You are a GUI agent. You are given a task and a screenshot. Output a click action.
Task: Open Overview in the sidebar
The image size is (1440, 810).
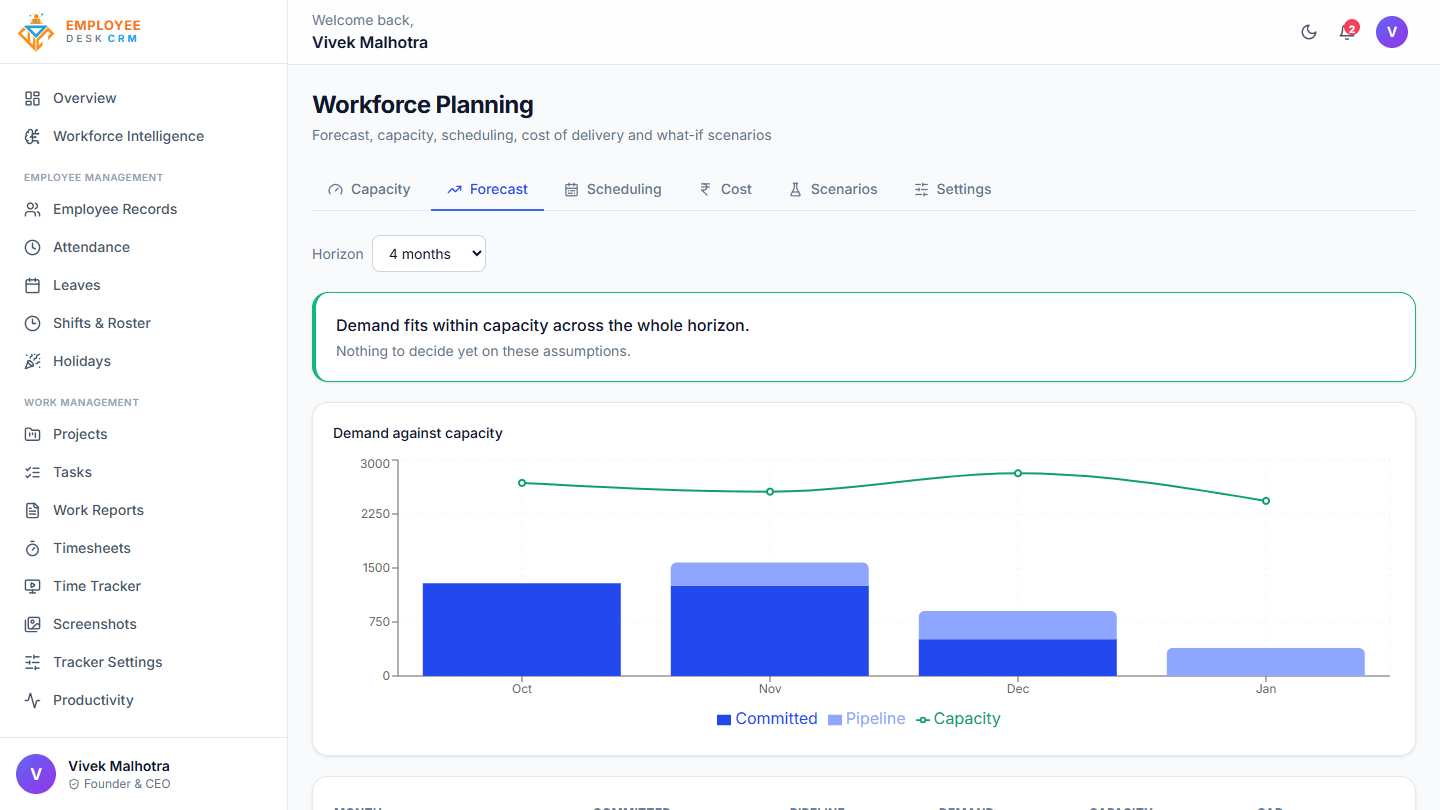[144, 98]
